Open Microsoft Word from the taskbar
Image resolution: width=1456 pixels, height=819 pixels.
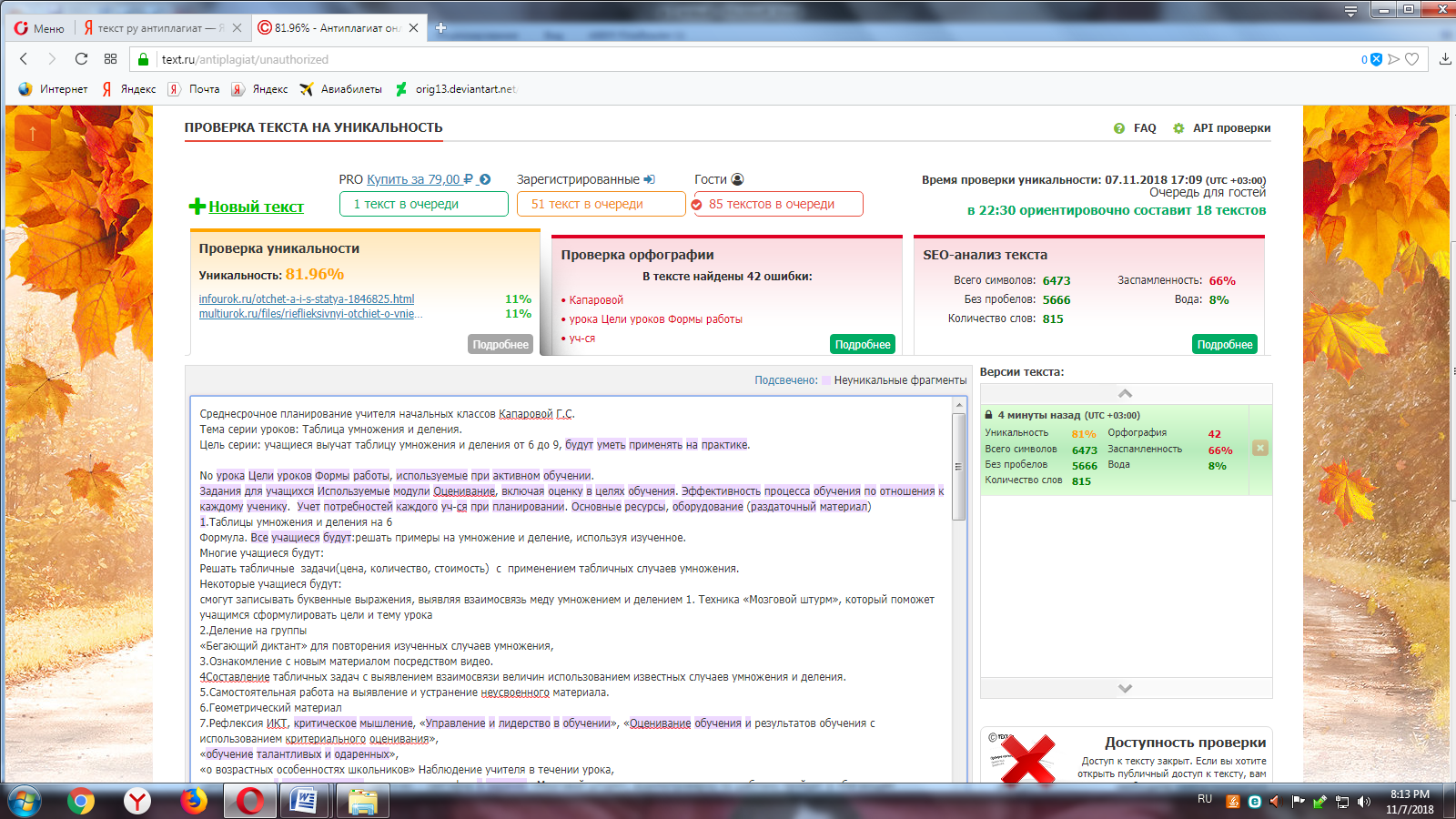(306, 801)
